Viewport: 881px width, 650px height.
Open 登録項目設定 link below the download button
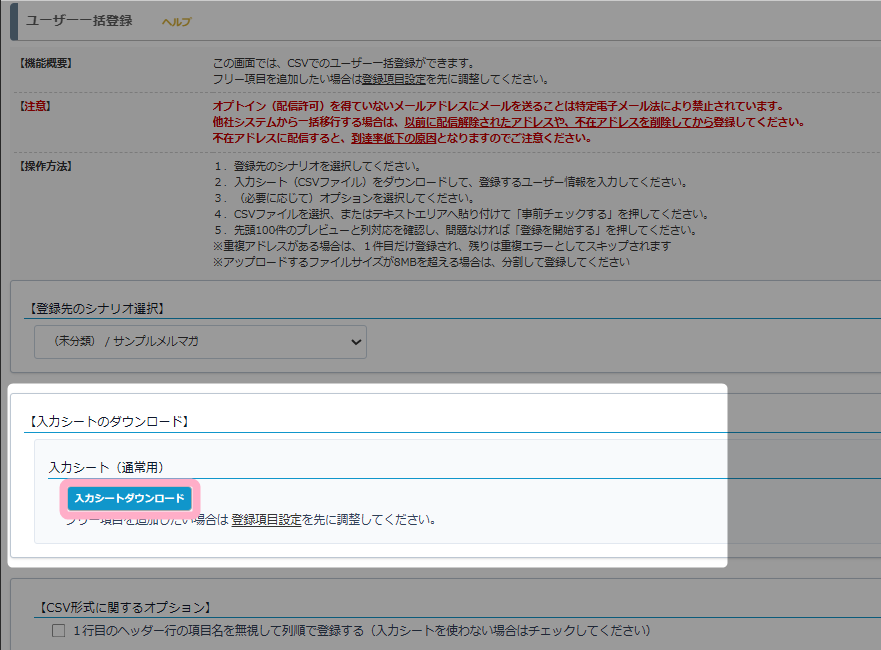[266, 520]
